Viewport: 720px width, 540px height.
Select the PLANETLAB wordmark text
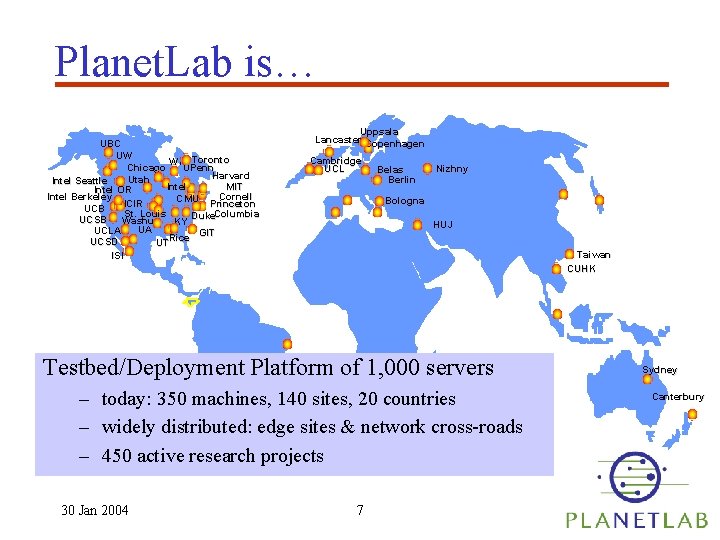tap(638, 520)
